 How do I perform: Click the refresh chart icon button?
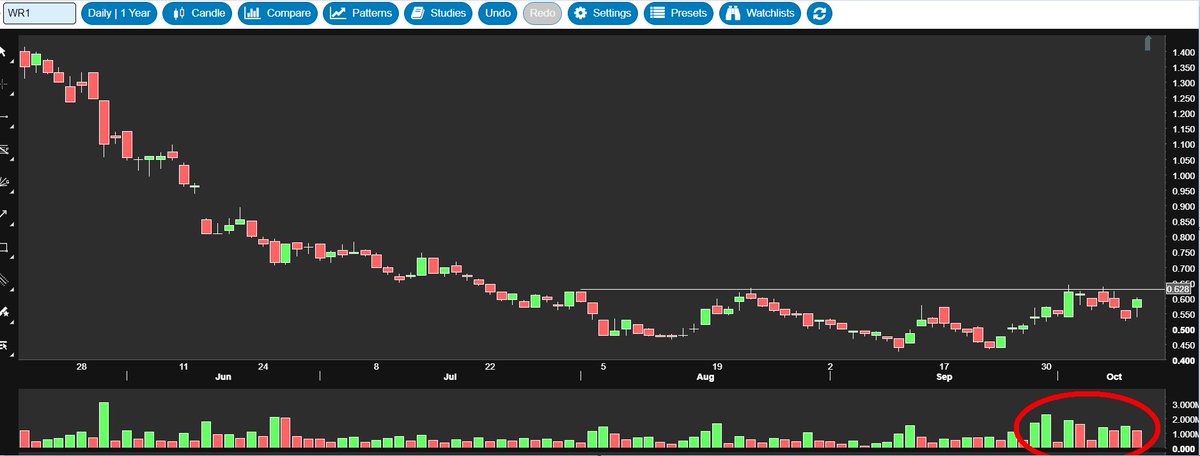point(821,14)
